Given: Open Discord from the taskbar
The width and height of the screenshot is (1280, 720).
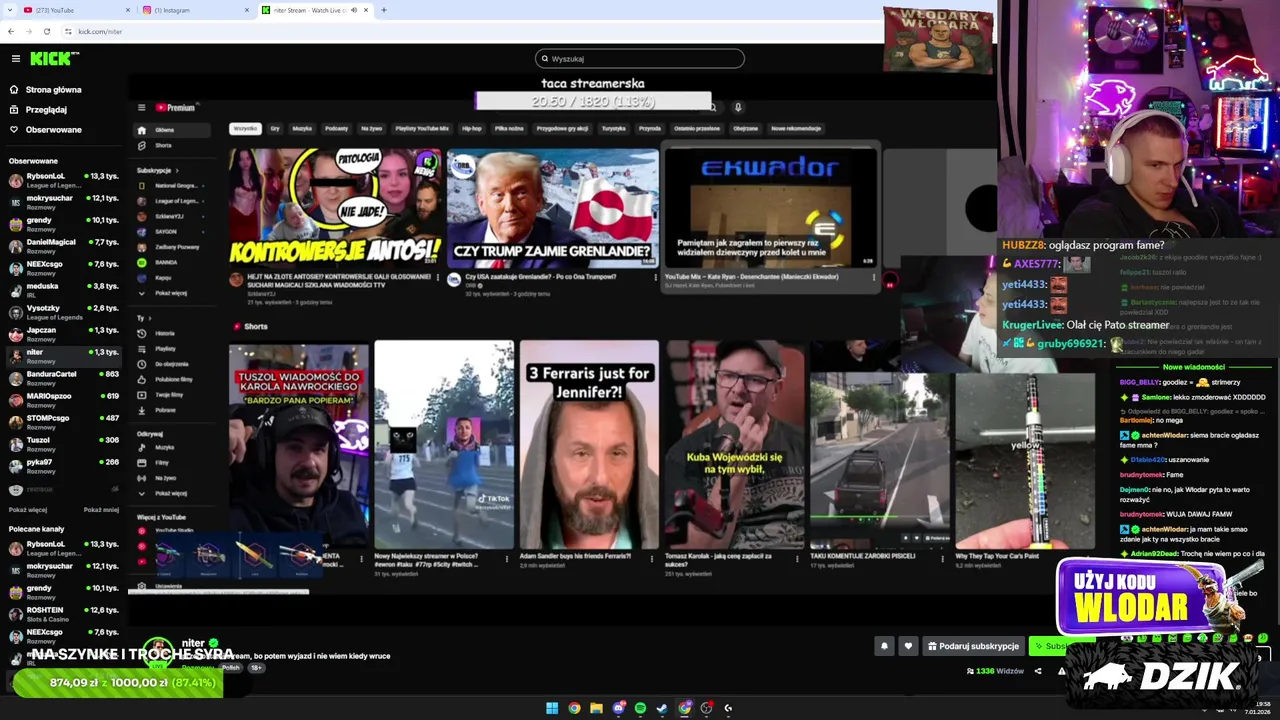Looking at the screenshot, I should 618,708.
